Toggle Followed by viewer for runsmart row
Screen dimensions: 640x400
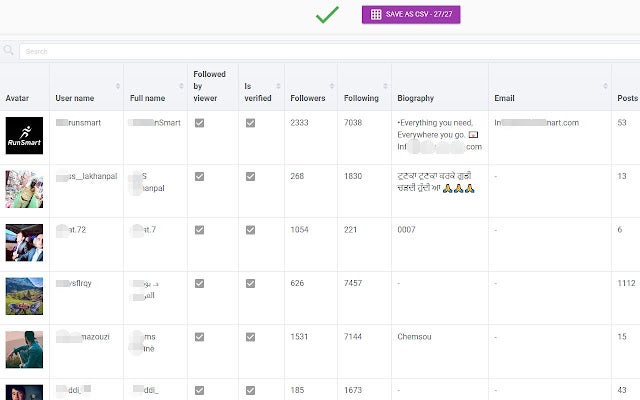(200, 123)
